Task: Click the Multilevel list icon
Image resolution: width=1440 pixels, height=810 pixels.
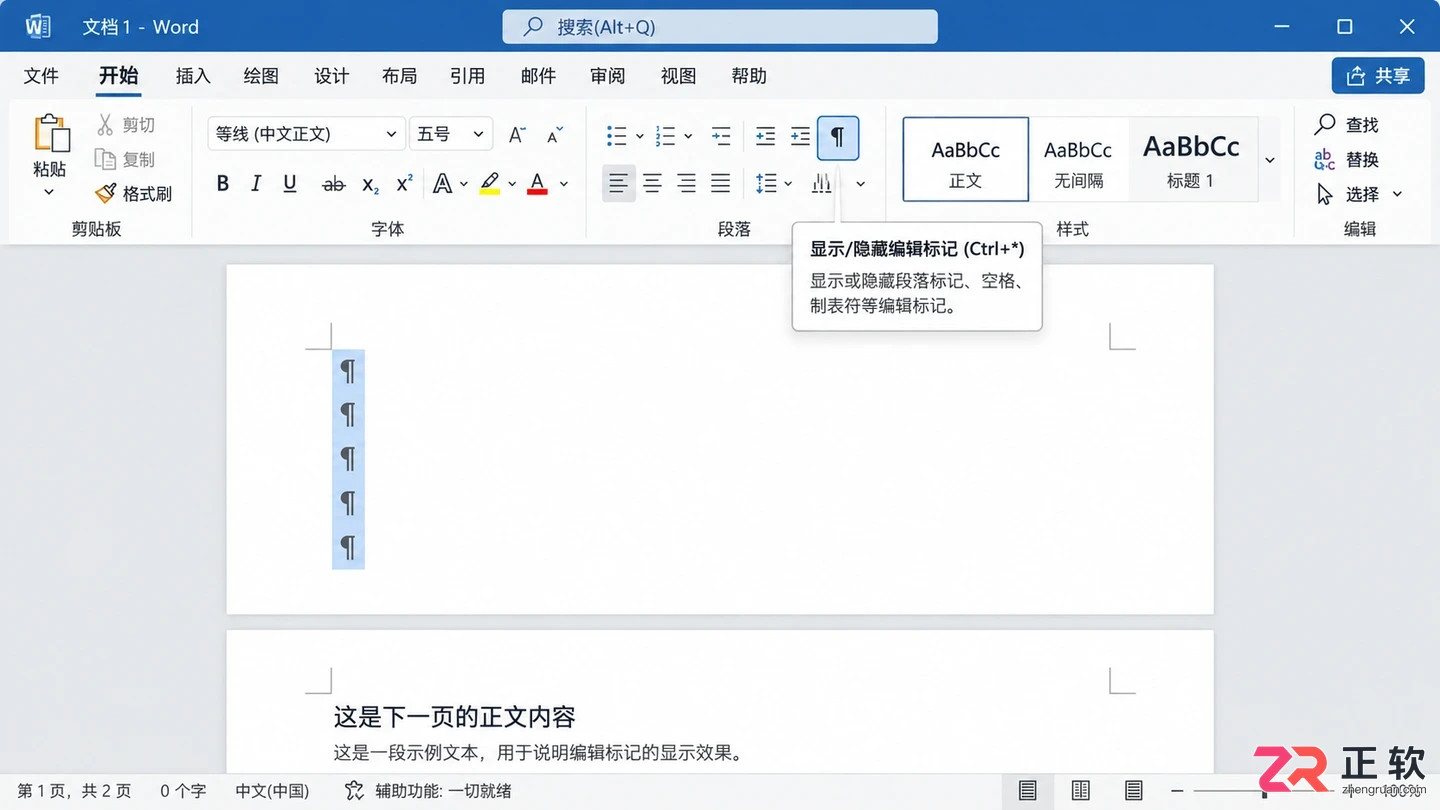Action: click(720, 136)
